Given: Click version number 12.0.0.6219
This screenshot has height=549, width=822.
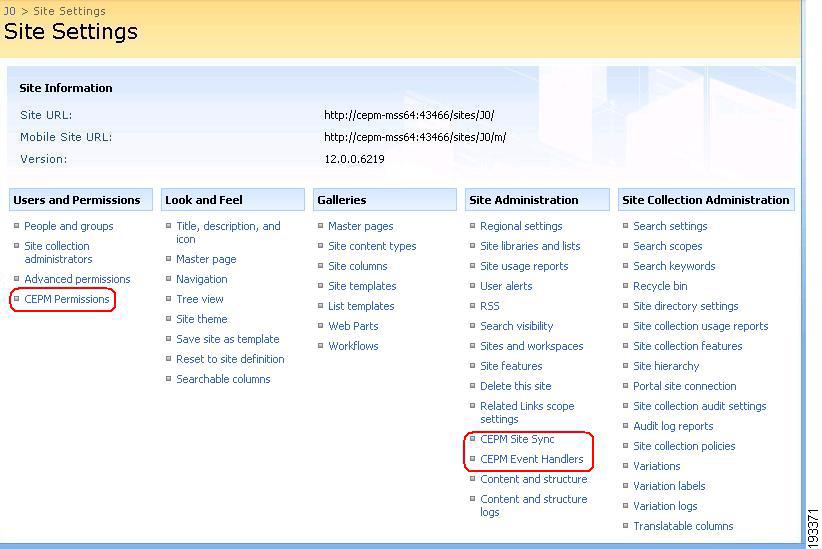Looking at the screenshot, I should 354,159.
